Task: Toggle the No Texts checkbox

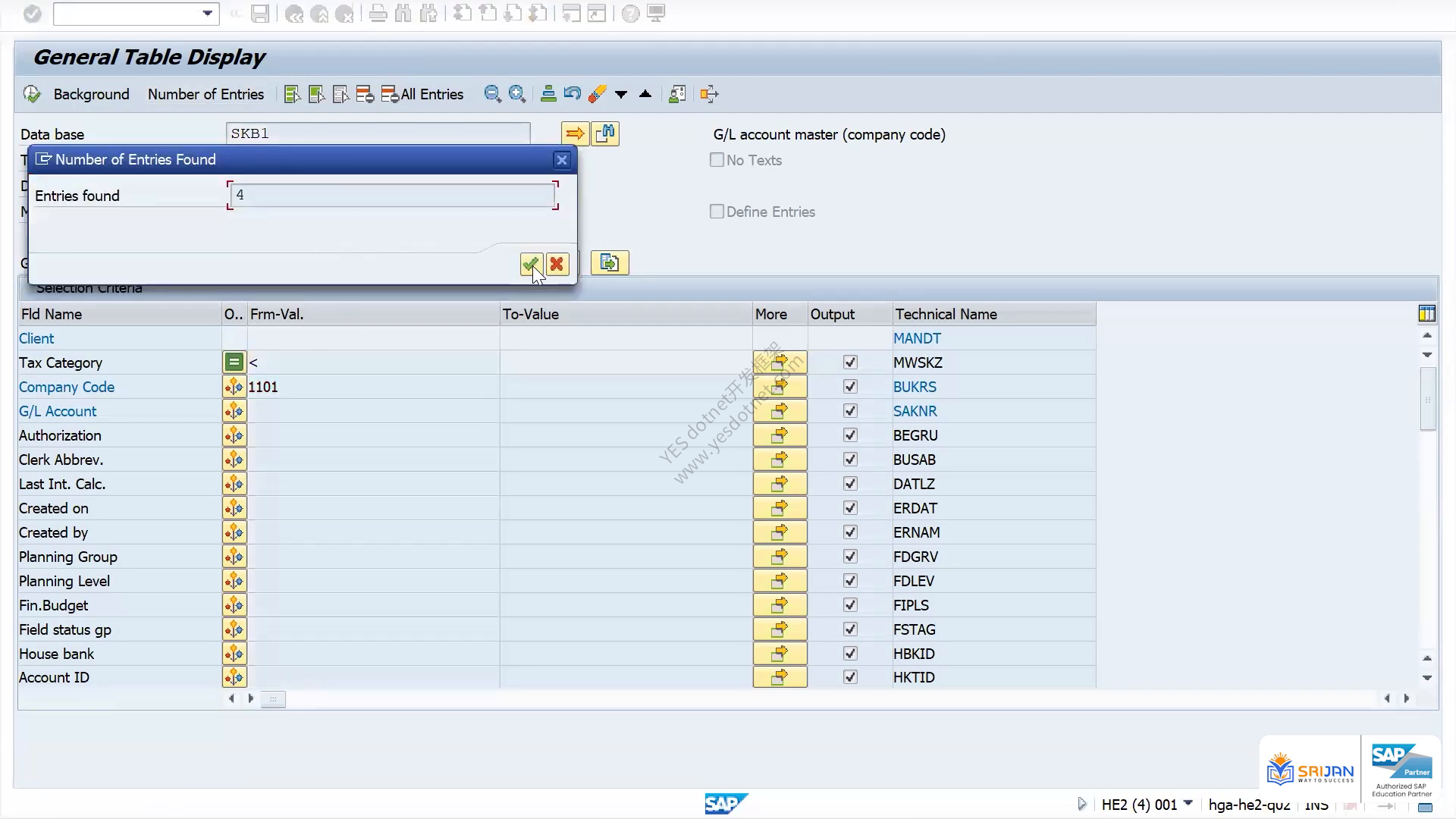Action: point(717,160)
